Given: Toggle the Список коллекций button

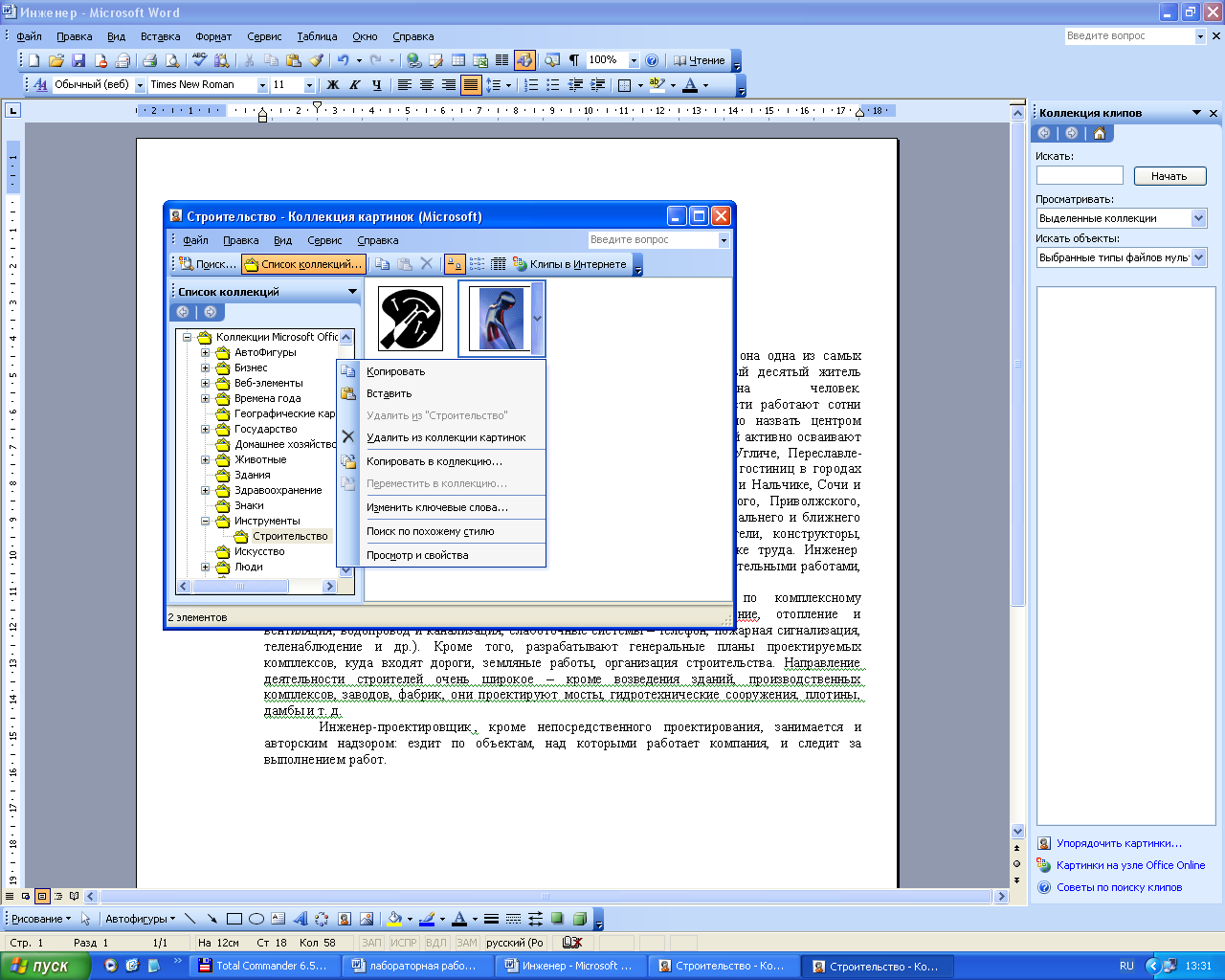Looking at the screenshot, I should [x=303, y=264].
